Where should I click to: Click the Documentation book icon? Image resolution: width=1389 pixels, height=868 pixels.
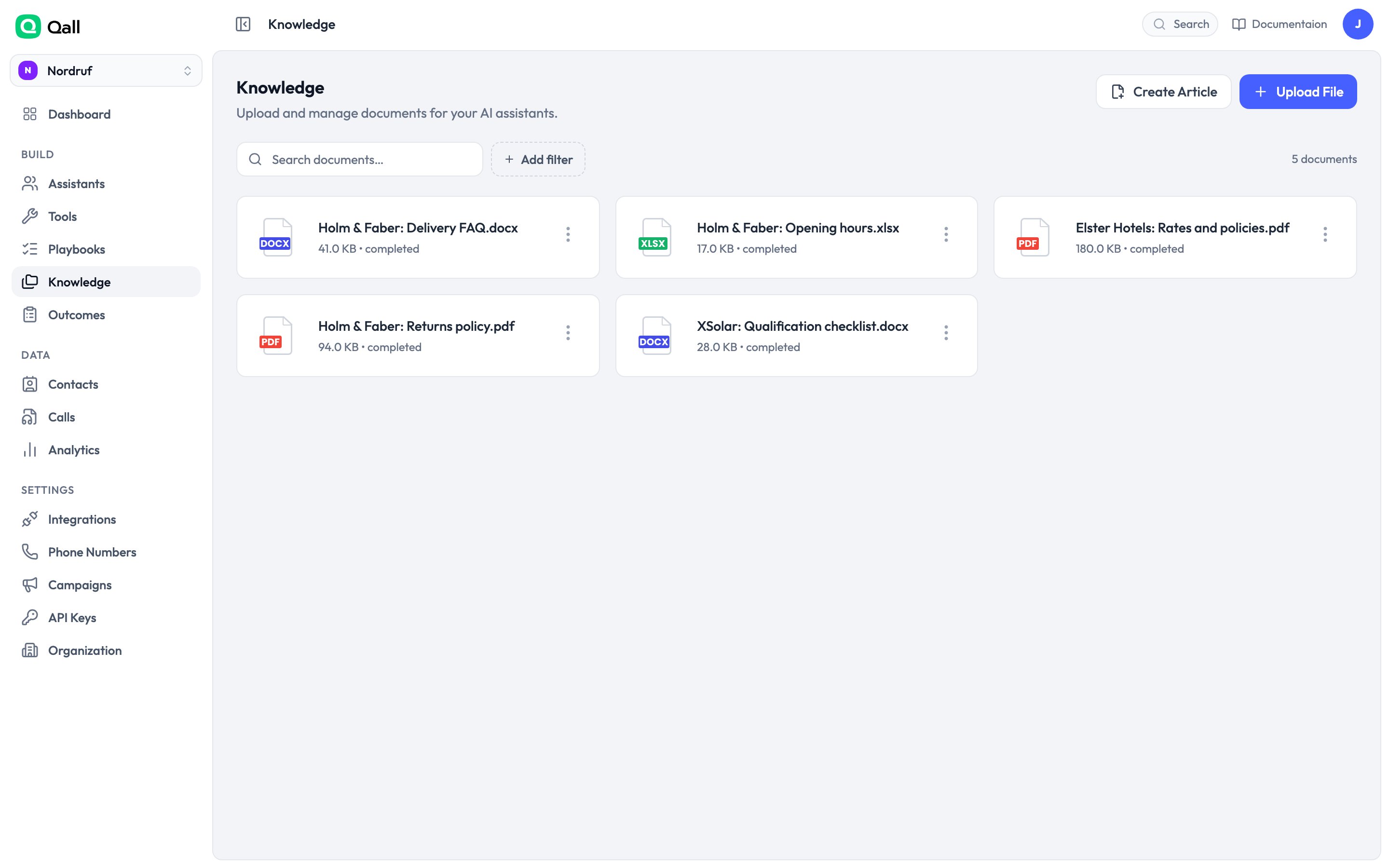tap(1239, 24)
